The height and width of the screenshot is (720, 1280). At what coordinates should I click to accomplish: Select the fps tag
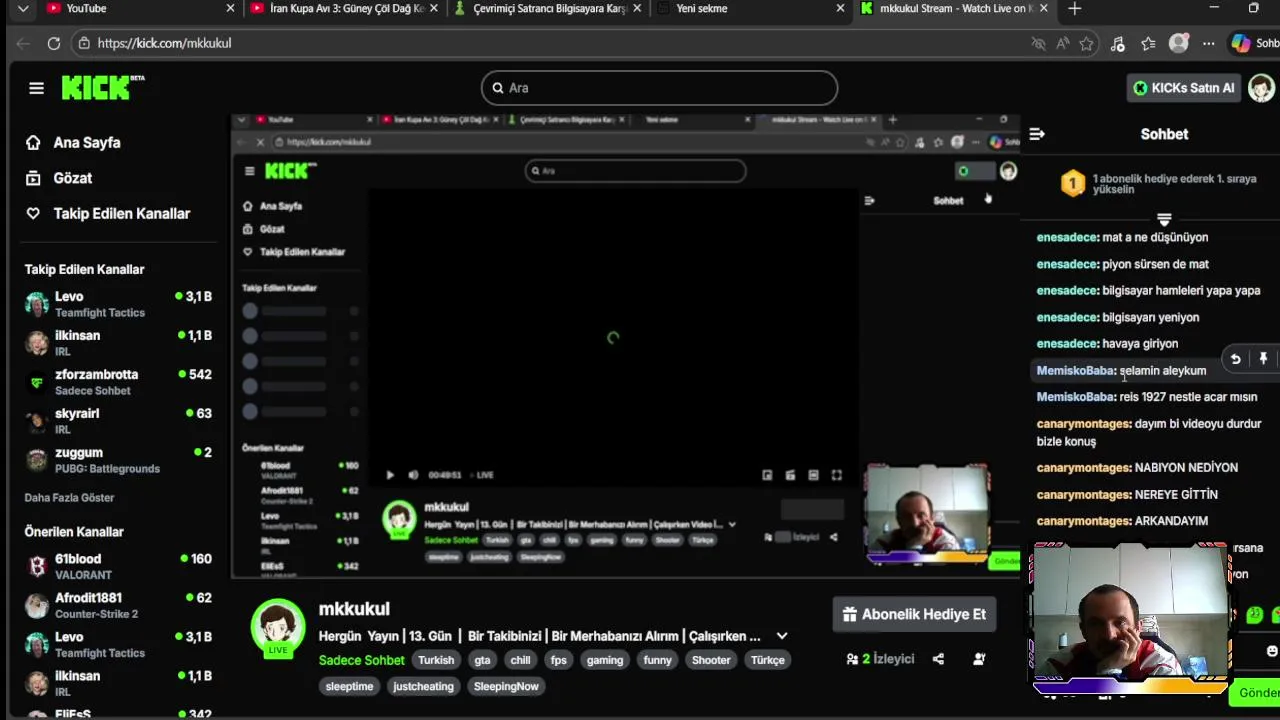pos(559,660)
